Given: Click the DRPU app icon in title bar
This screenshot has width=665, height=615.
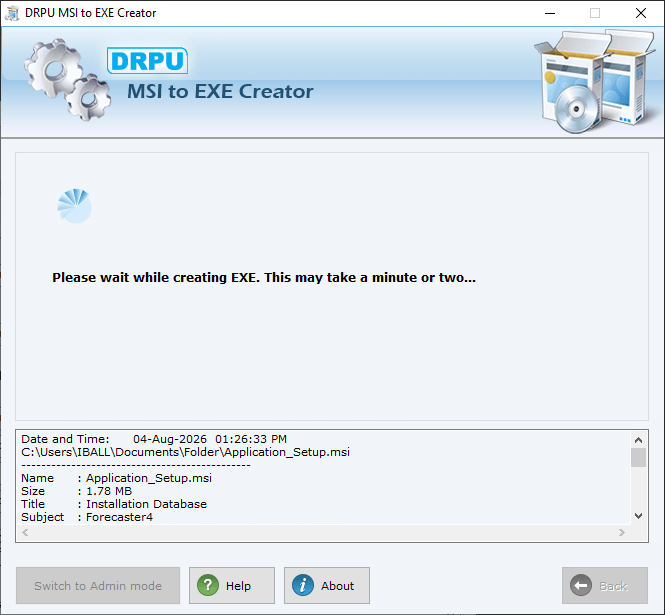Looking at the screenshot, I should pos(12,13).
